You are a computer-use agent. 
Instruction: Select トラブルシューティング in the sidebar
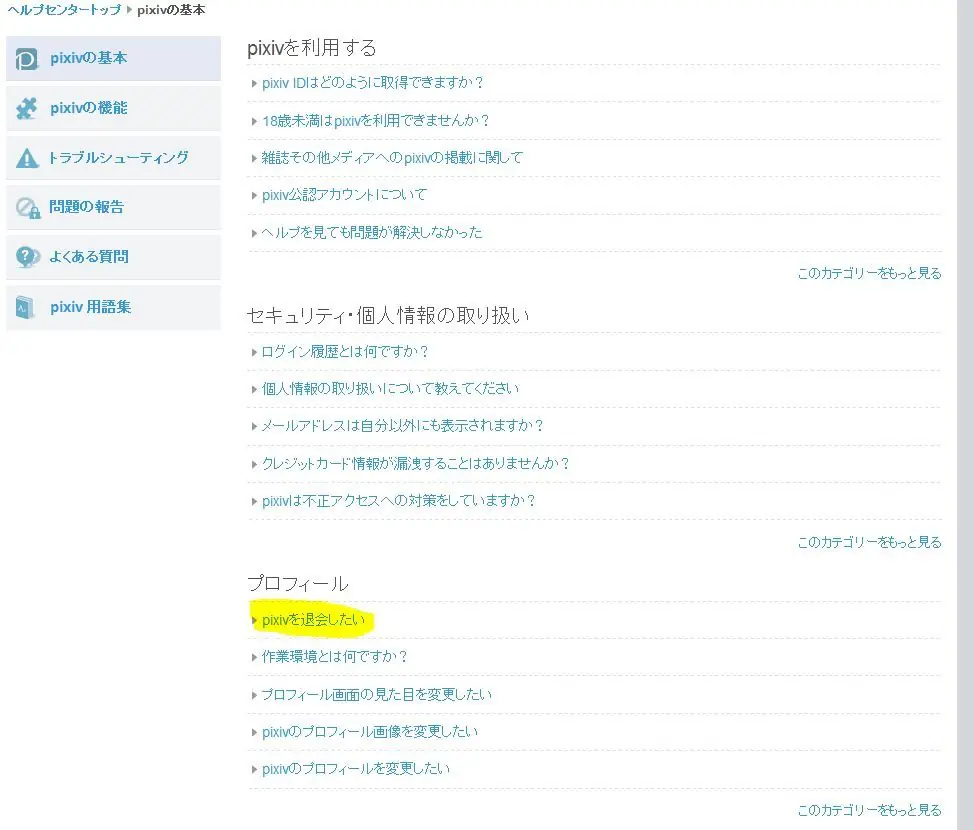(113, 158)
